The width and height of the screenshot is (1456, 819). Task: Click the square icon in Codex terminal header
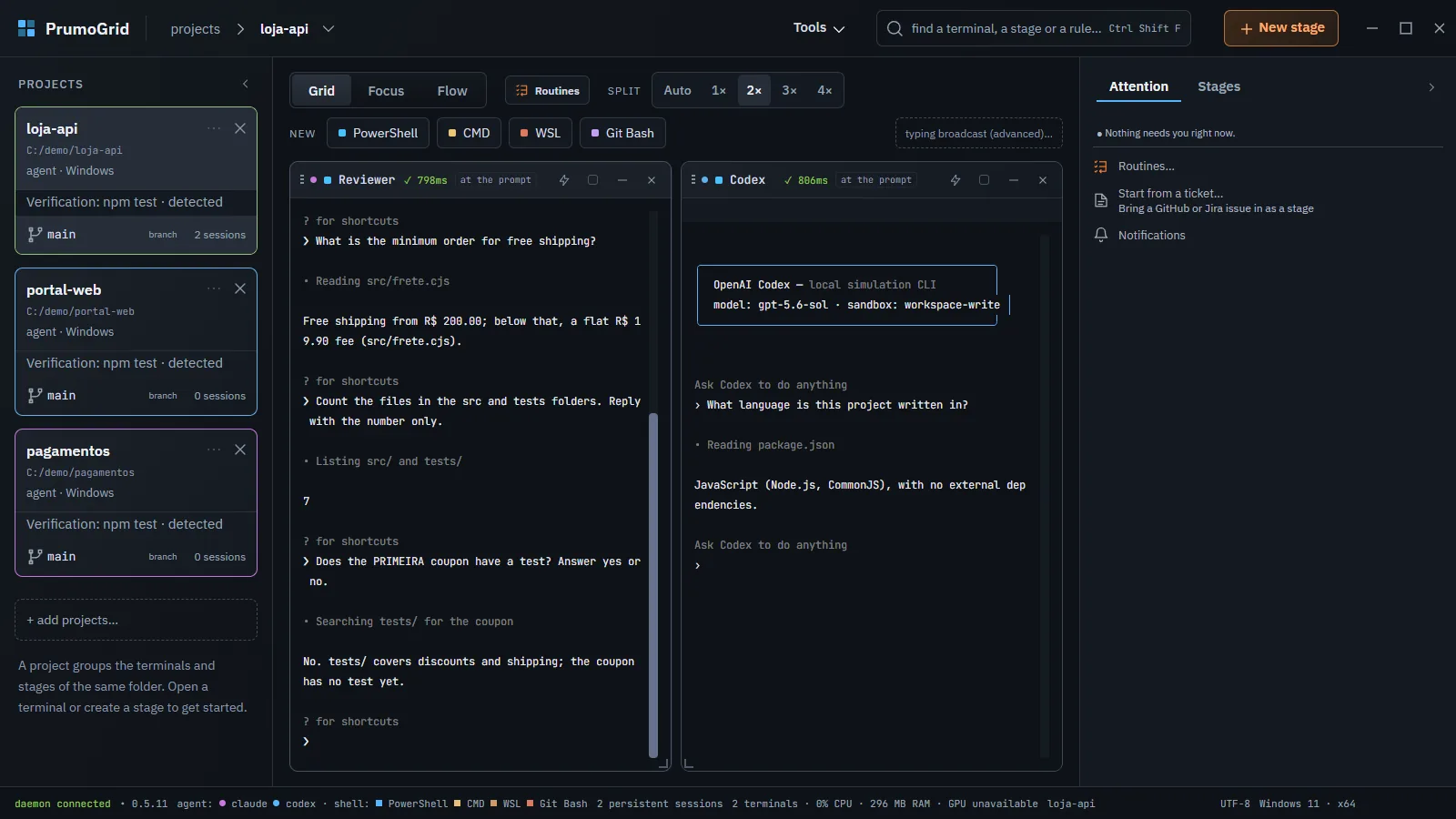[x=985, y=180]
